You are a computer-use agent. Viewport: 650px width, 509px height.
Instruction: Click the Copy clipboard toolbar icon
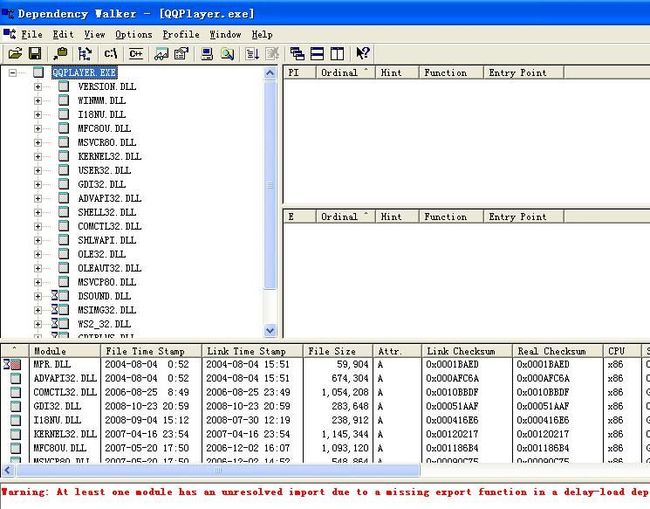(x=61, y=53)
